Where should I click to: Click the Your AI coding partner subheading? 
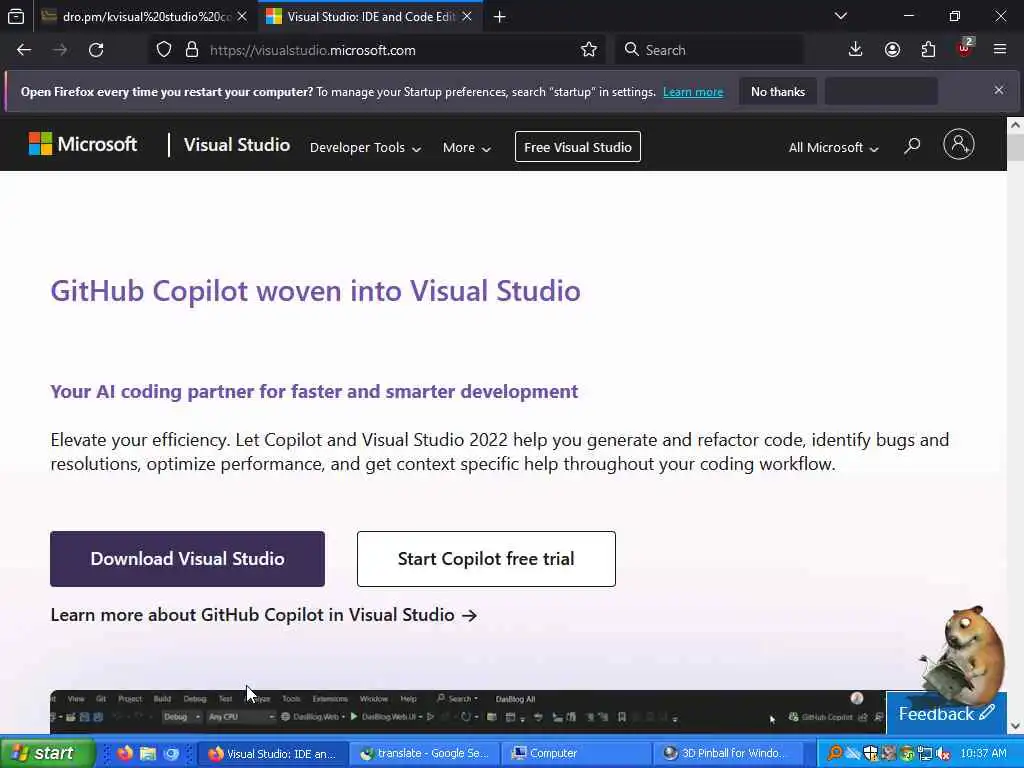click(314, 391)
